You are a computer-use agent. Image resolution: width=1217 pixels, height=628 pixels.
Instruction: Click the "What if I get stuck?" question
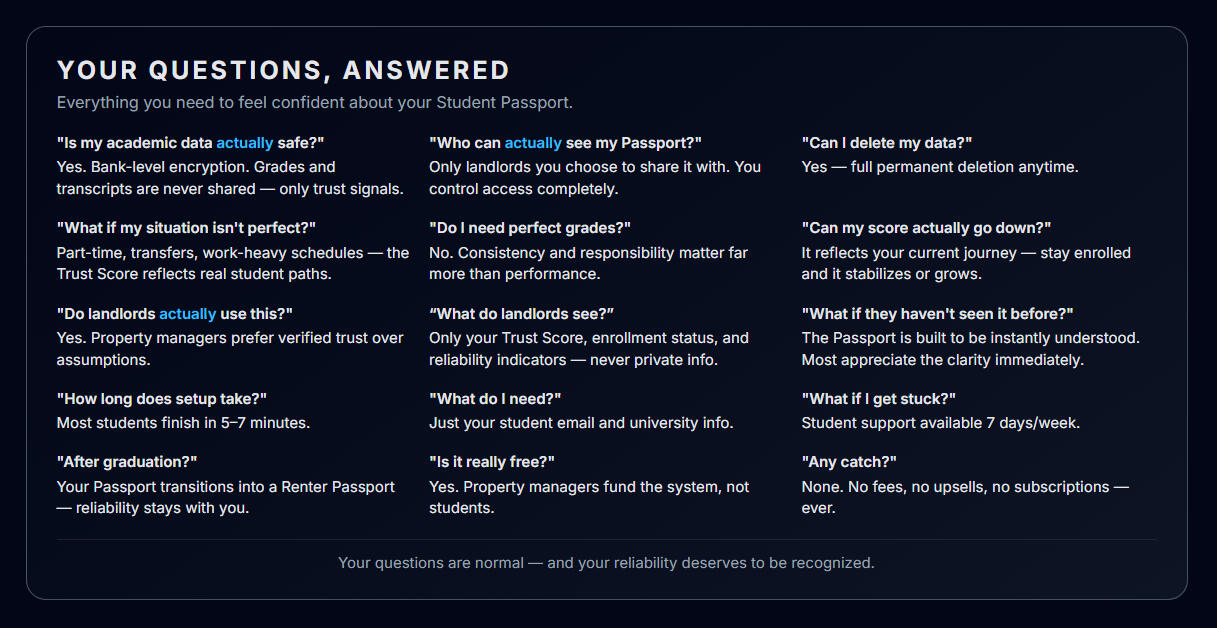879,399
